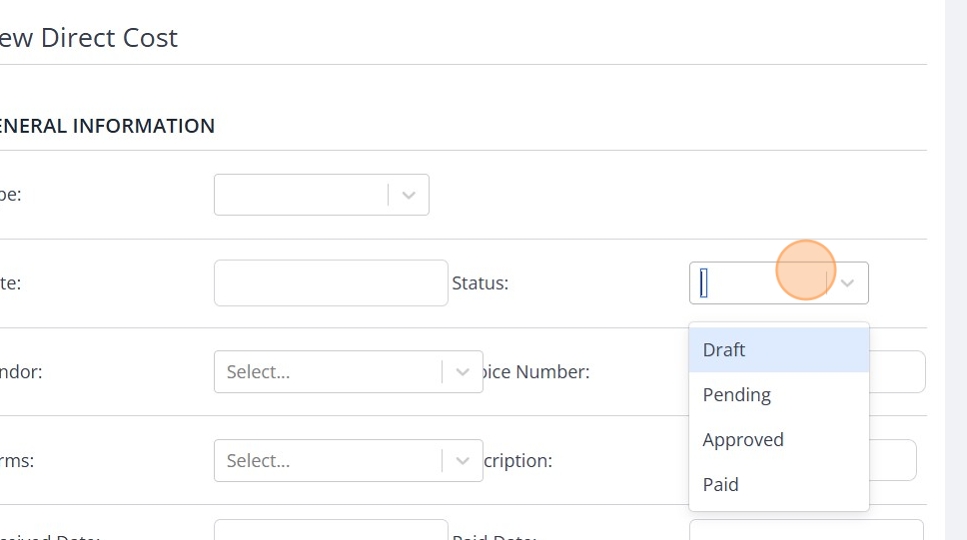Click the Received Date input field
The image size is (967, 540).
tap(331, 530)
